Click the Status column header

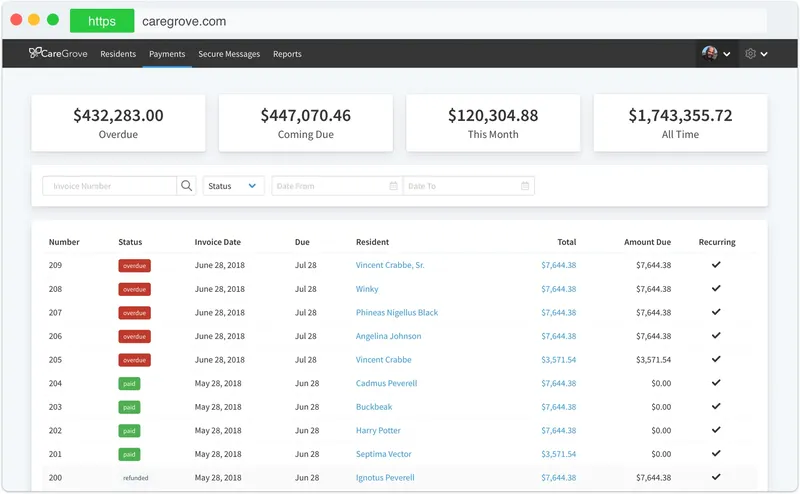coord(130,242)
